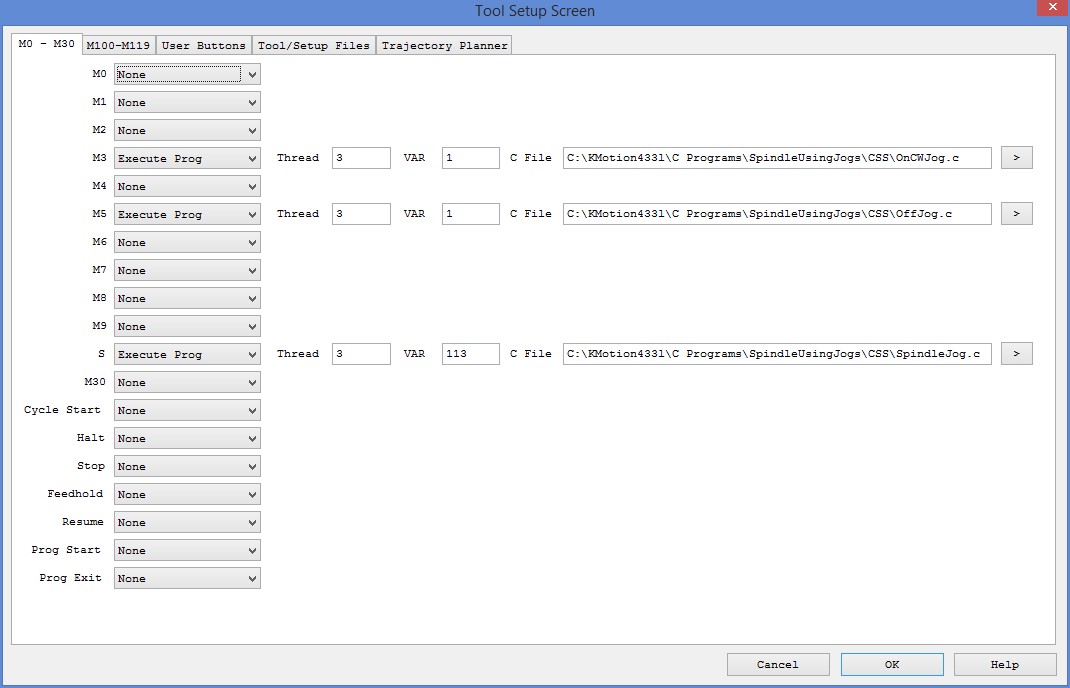Click the M5 C File path field
This screenshot has width=1070, height=688.
coord(777,214)
